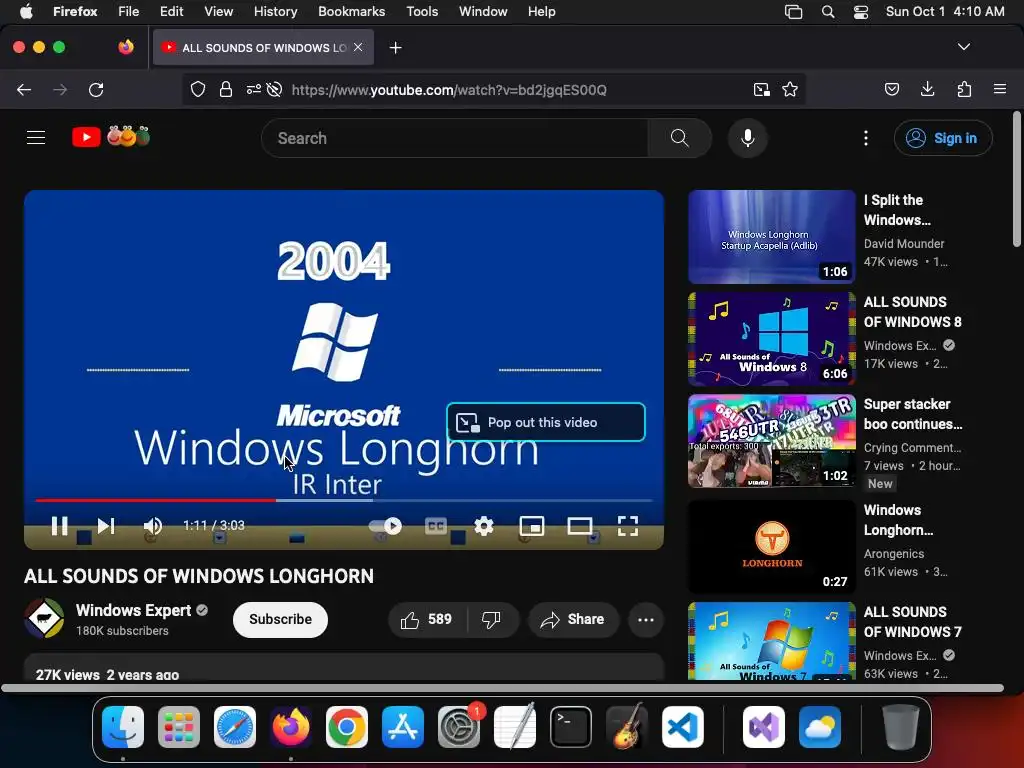Toggle the autoplay switch
This screenshot has width=1024, height=768.
click(385, 526)
